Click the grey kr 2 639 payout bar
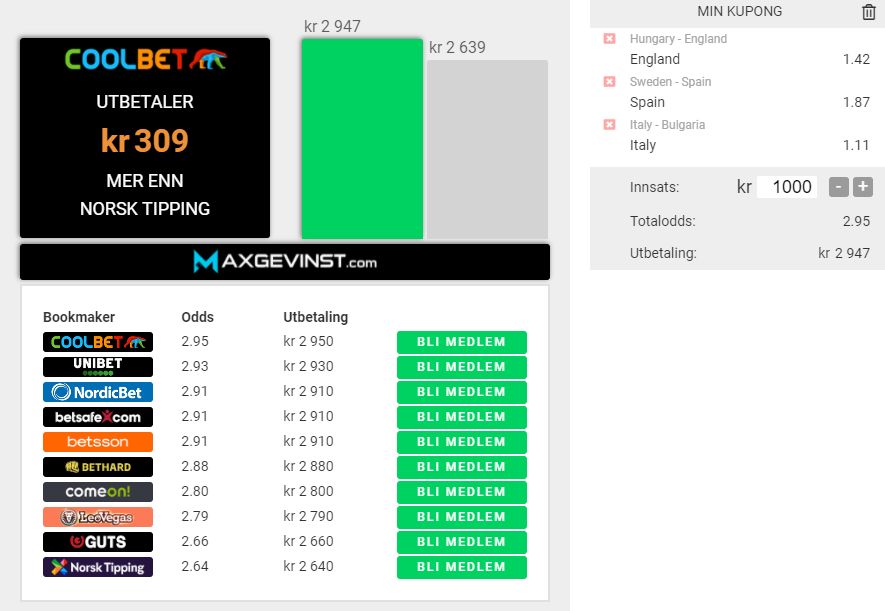The width and height of the screenshot is (885, 611). pyautogui.click(x=487, y=150)
